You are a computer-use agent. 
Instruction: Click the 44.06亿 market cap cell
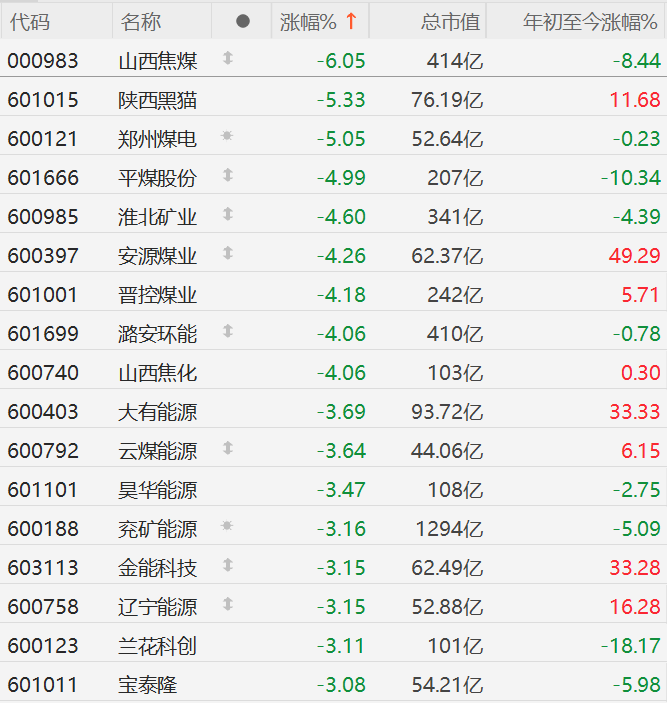pyautogui.click(x=447, y=451)
